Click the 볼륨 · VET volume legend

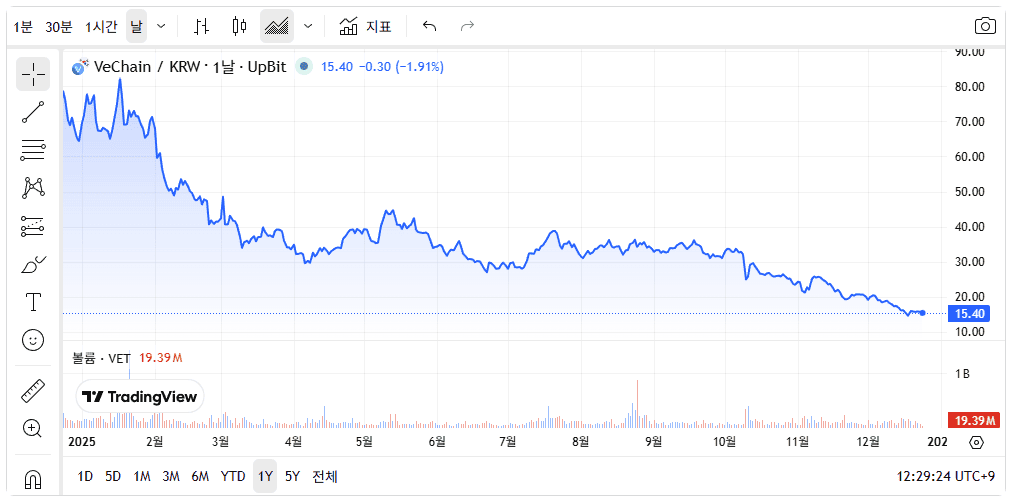point(101,358)
